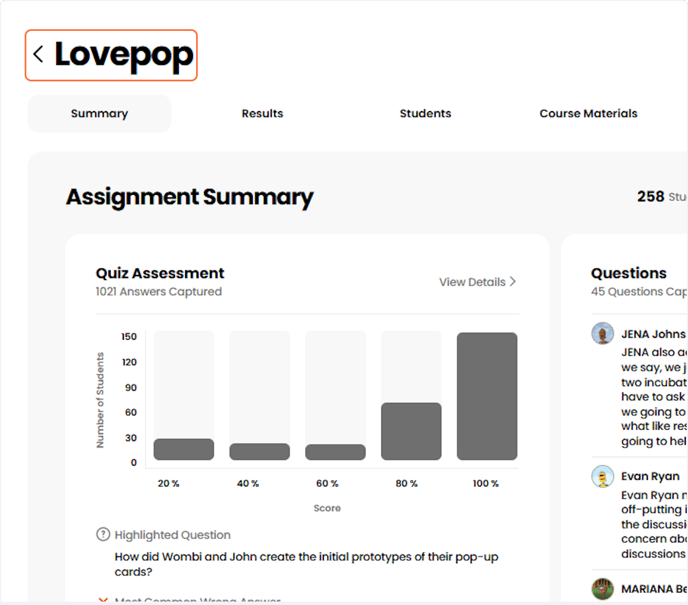Screen dimensions: 688x605
Task: Open the JENA Johns name in Questions
Action: [653, 334]
